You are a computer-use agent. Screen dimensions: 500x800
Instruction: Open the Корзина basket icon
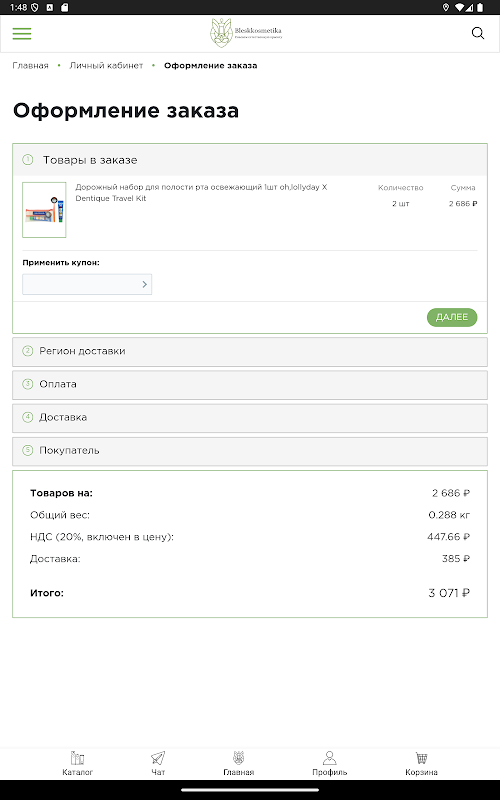pyautogui.click(x=421, y=758)
